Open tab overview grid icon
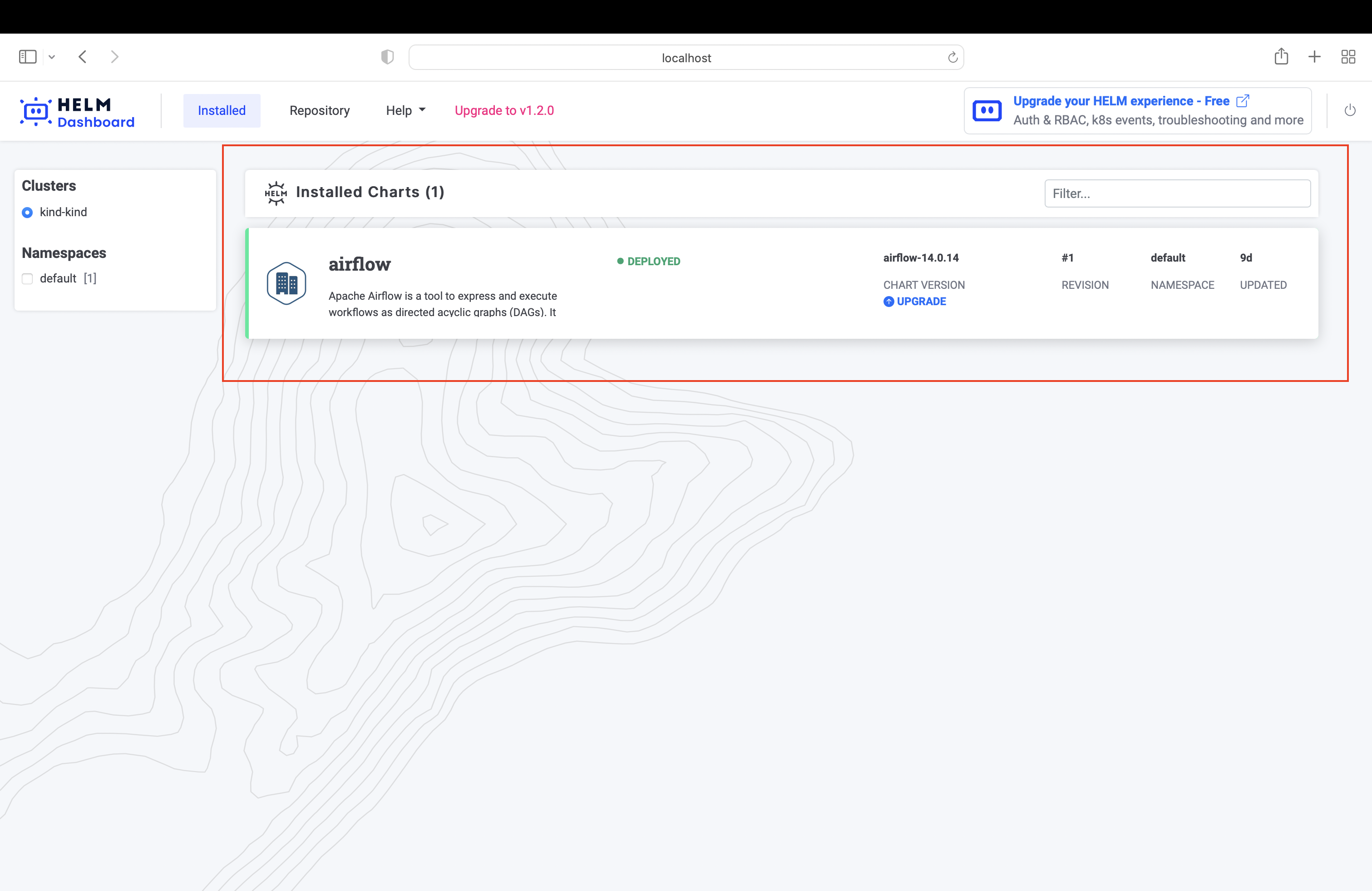Image resolution: width=1372 pixels, height=891 pixels. (x=1348, y=56)
